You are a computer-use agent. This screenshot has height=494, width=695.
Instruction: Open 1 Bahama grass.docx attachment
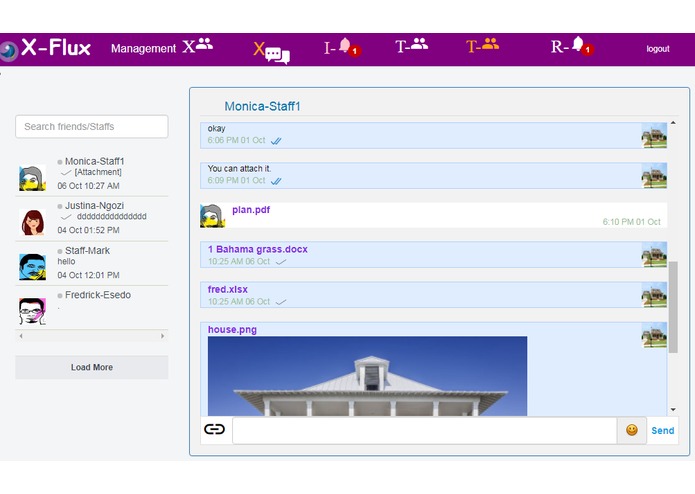(x=258, y=249)
